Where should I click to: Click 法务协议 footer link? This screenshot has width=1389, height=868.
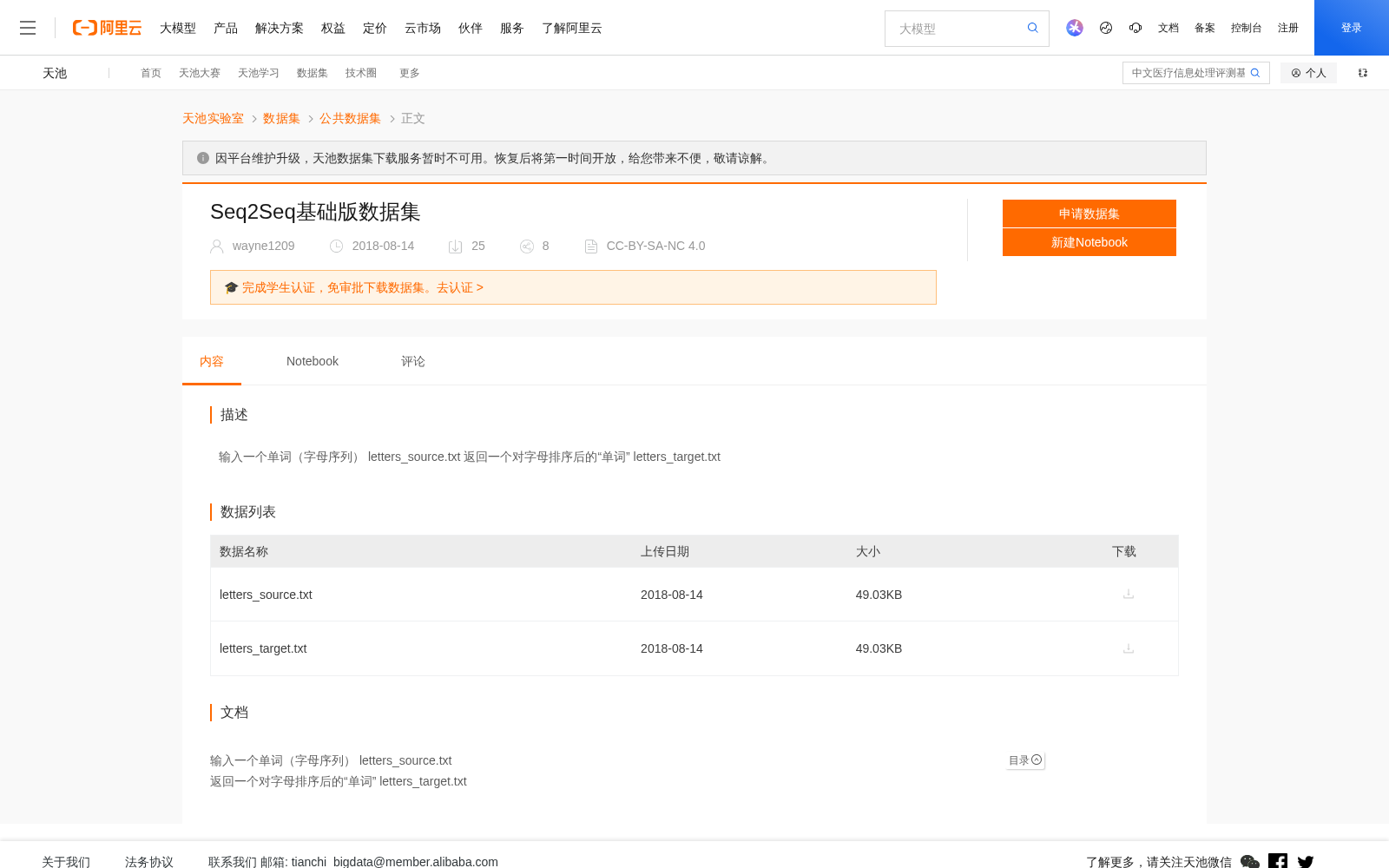[x=149, y=862]
